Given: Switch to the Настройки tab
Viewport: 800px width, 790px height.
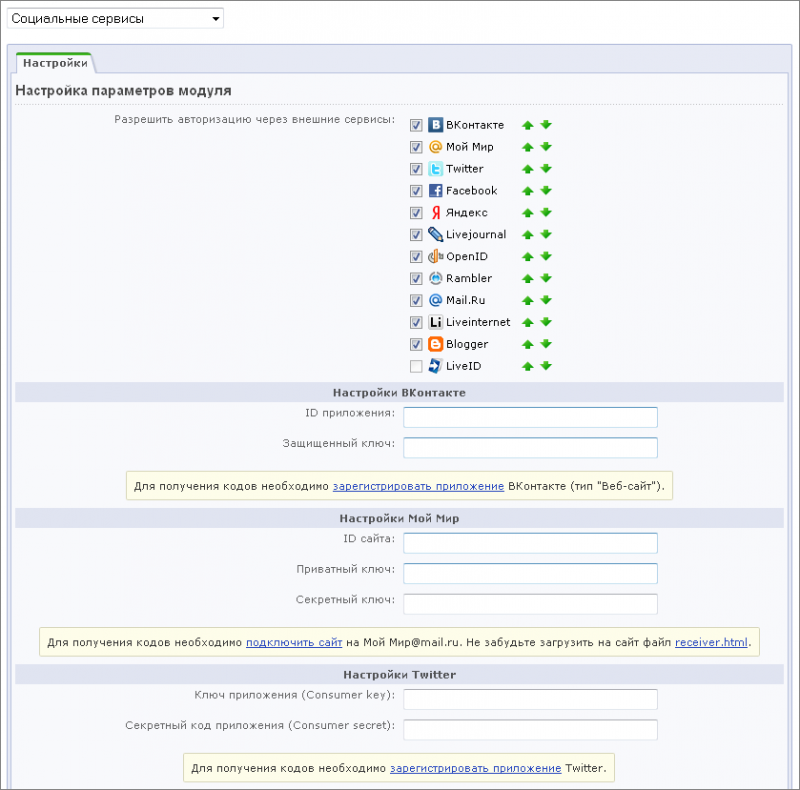Looking at the screenshot, I should point(55,63).
